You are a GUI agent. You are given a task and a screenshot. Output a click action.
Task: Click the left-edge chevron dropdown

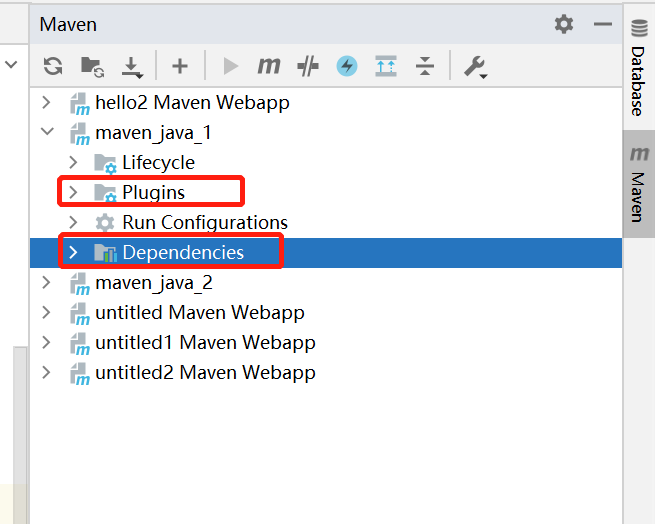pyautogui.click(x=11, y=64)
